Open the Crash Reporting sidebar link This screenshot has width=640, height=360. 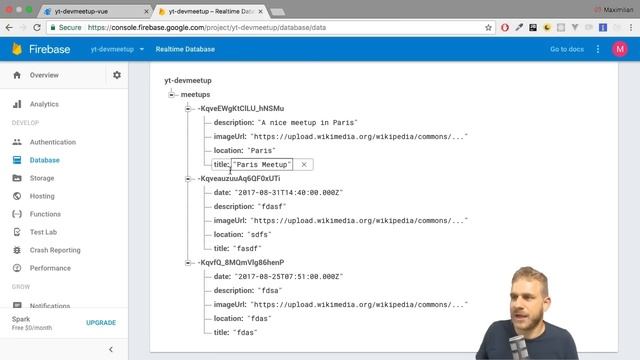(x=55, y=250)
